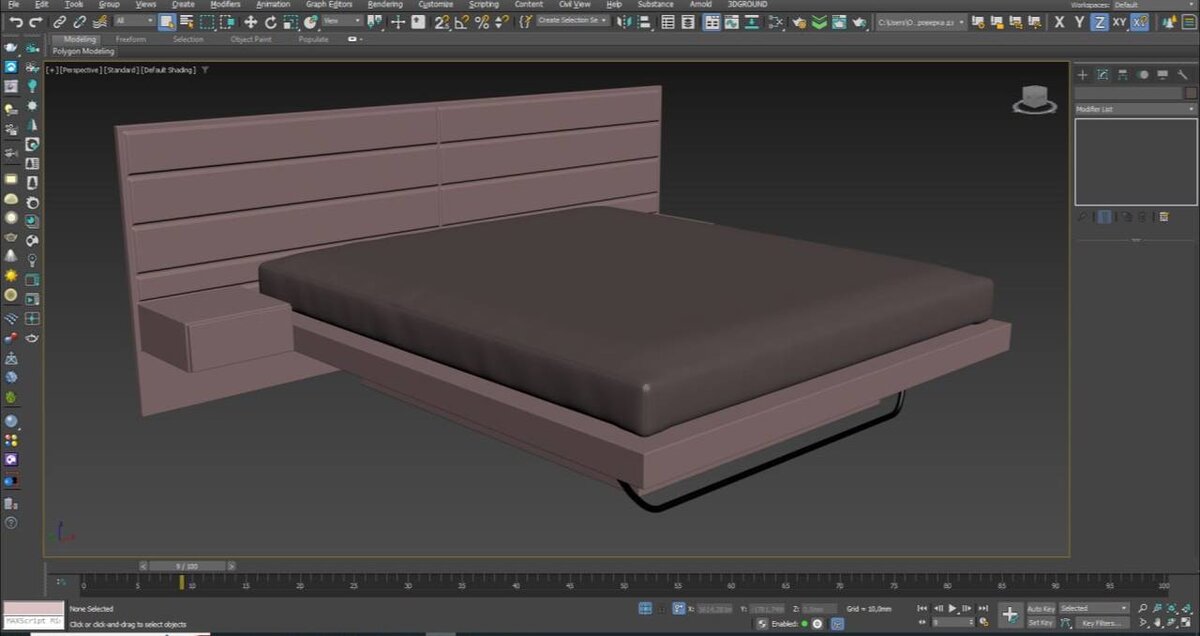This screenshot has width=1200, height=636.
Task: Click the time slider at frame 9/100
Action: 187,567
